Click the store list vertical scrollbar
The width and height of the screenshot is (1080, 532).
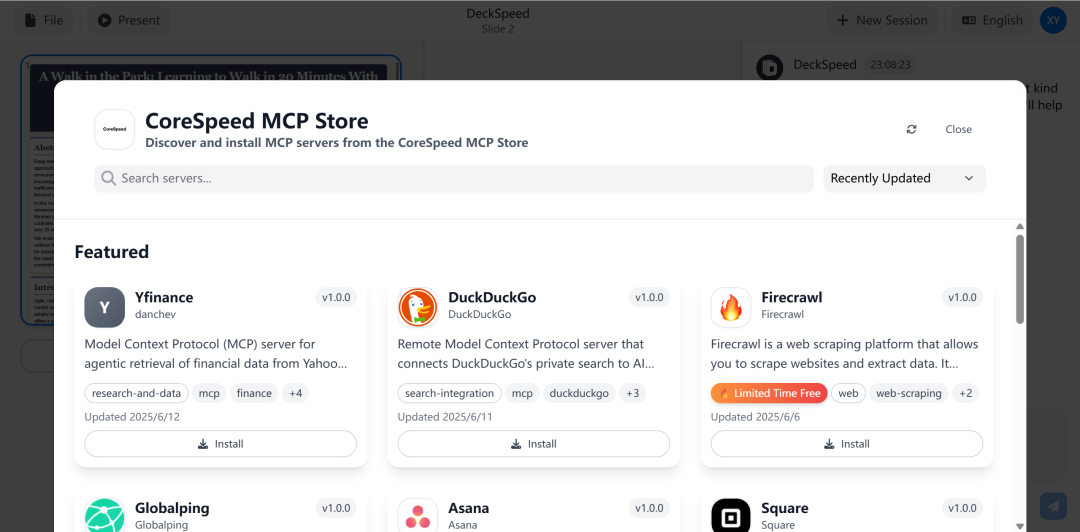(x=1020, y=278)
